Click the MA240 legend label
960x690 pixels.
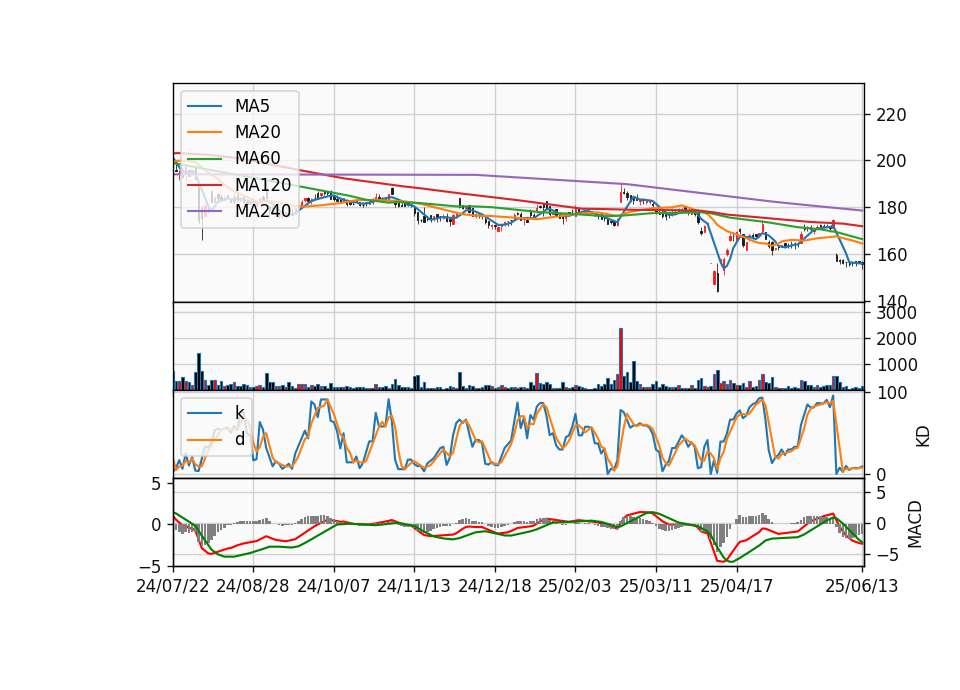click(x=263, y=211)
